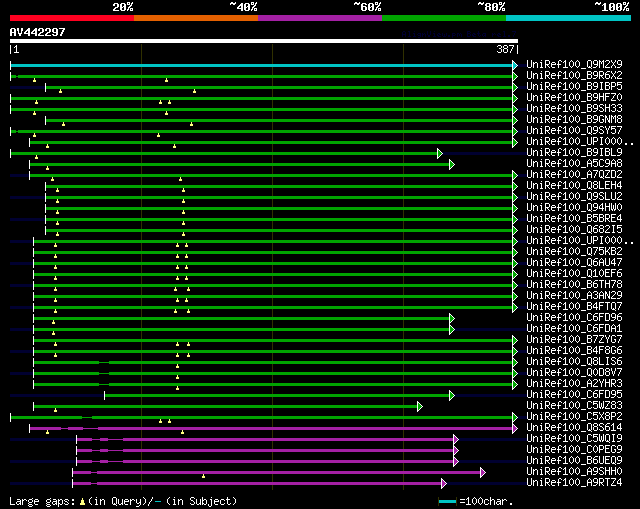
Task: Click the 387 query end position label
Action: [505, 49]
